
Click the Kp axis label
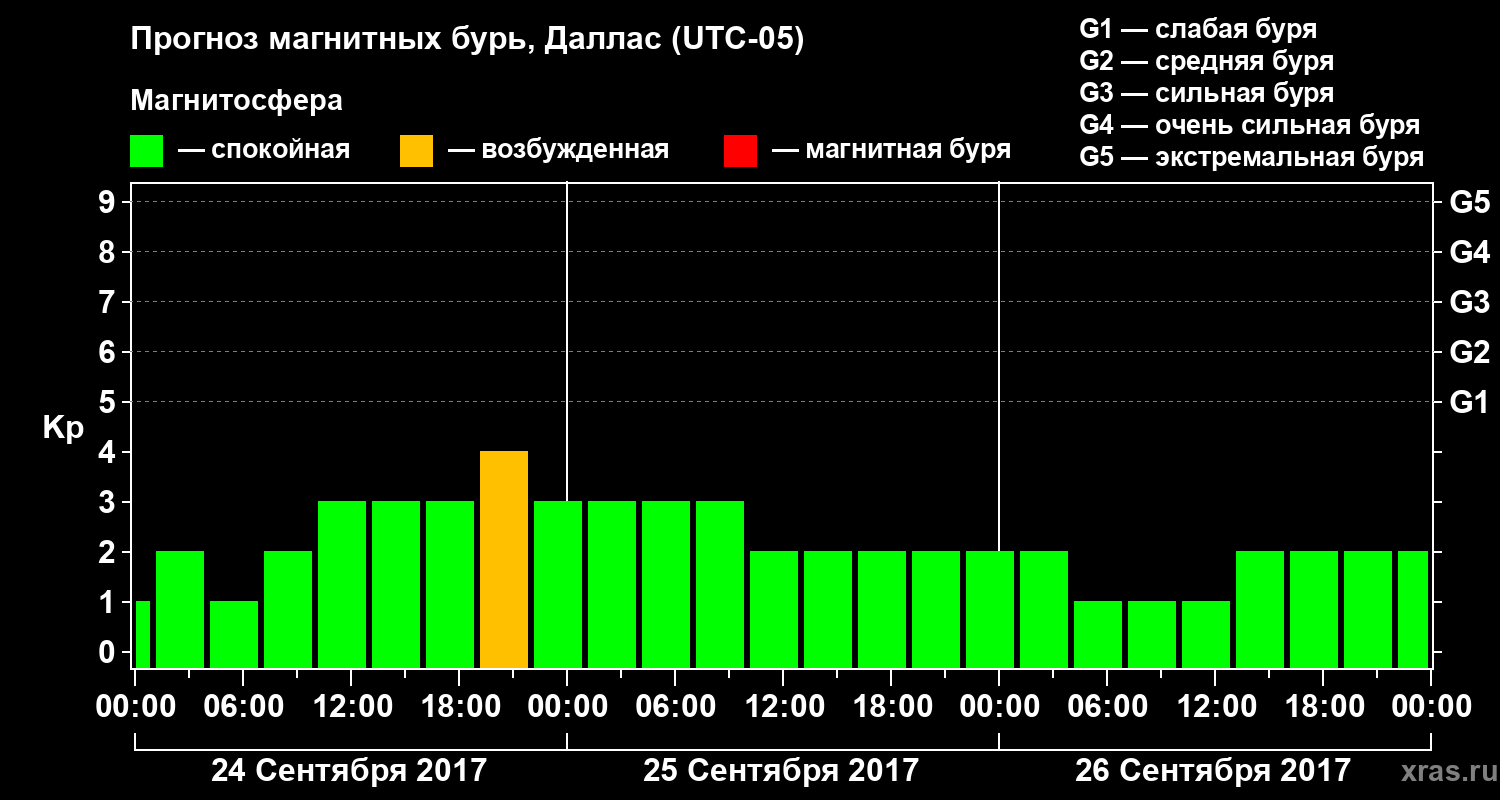pyautogui.click(x=63, y=428)
